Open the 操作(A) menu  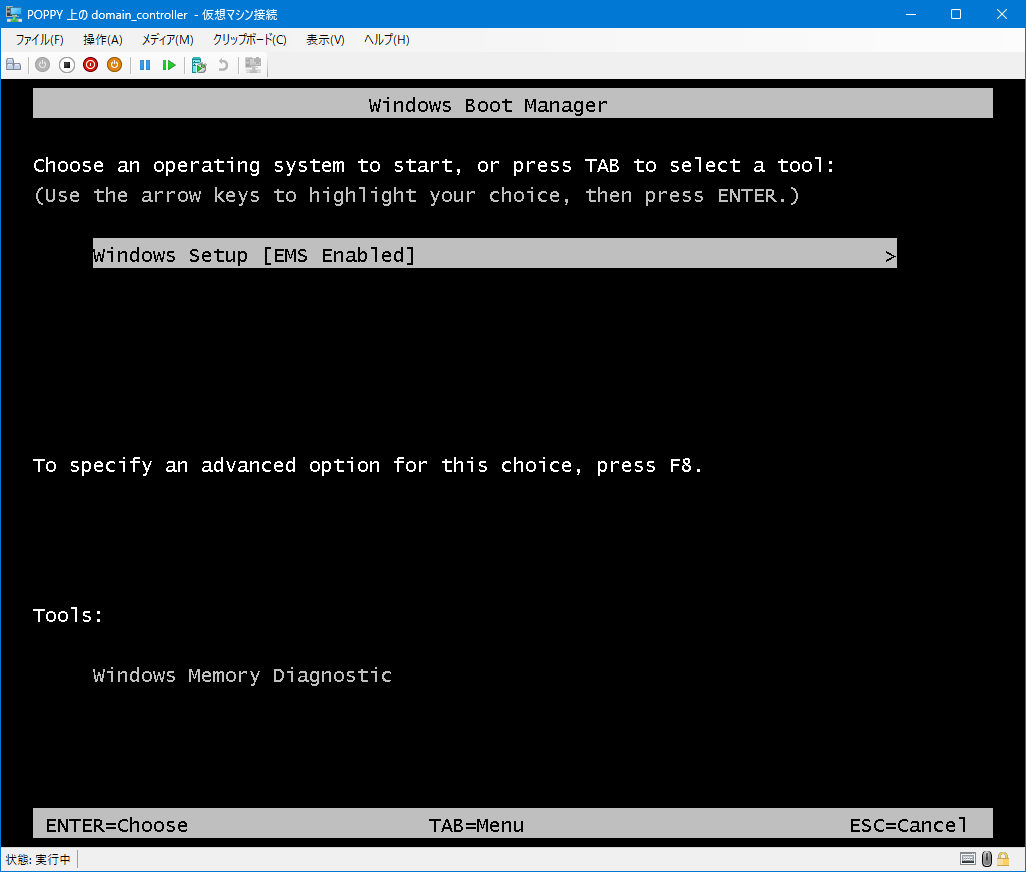click(x=103, y=40)
